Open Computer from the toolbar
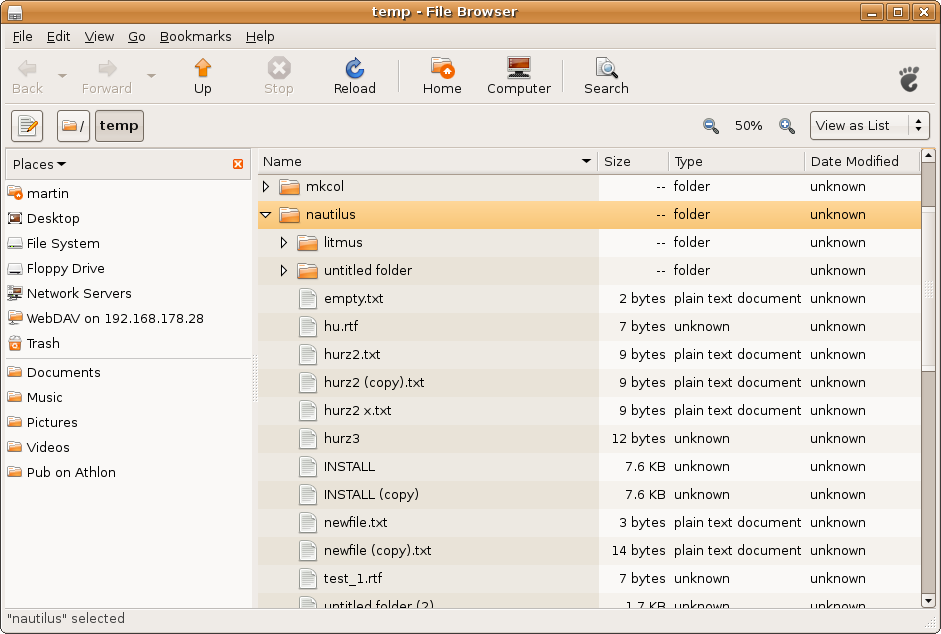This screenshot has width=941, height=634. pos(518,69)
